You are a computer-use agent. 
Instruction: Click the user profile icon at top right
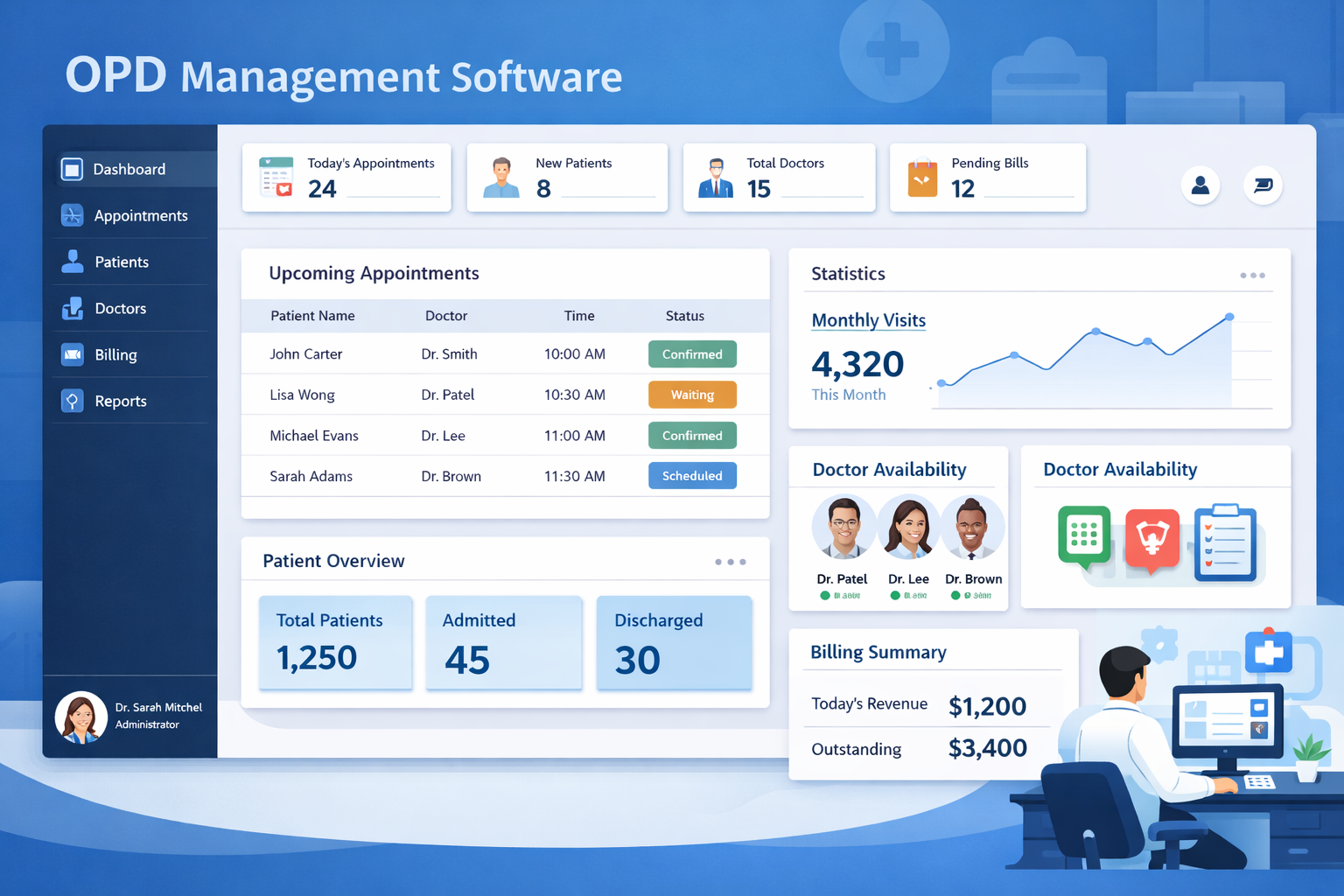(1200, 185)
